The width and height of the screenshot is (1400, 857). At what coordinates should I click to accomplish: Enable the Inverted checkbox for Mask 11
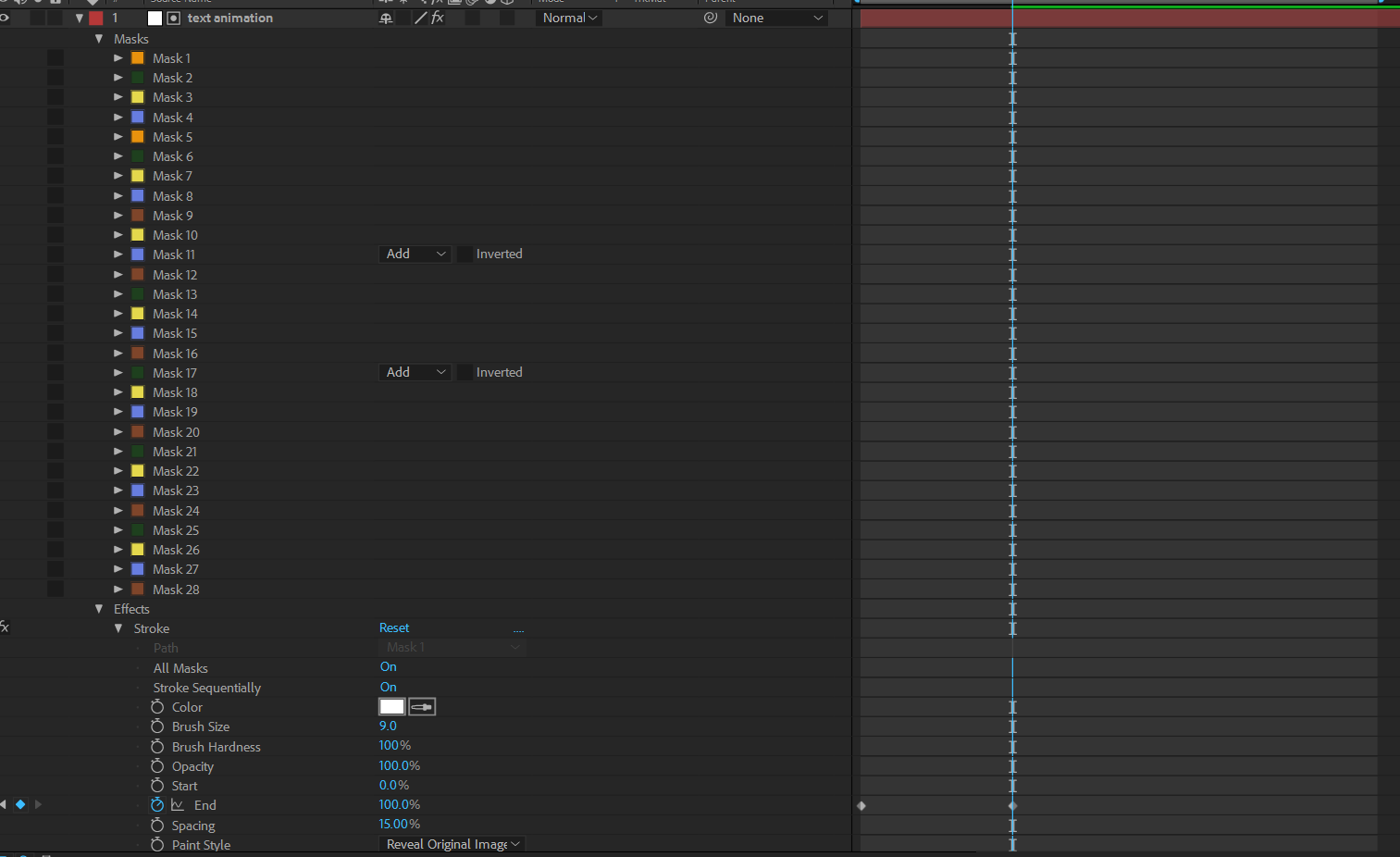pyautogui.click(x=465, y=255)
